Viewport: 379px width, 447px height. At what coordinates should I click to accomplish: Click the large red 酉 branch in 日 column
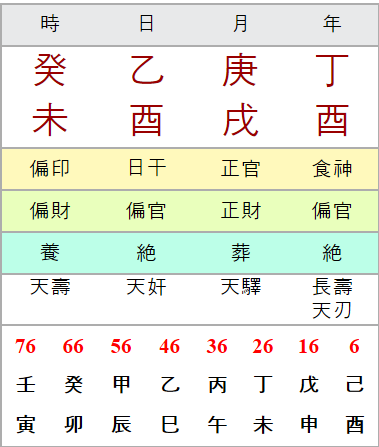pos(147,120)
